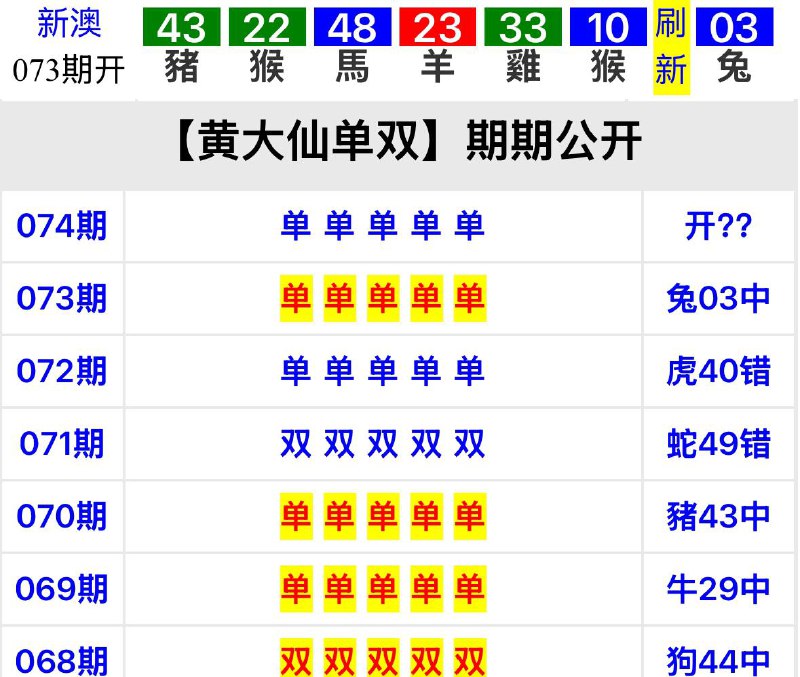Click the highlighted 069期 prediction 单单单单单

[x=383, y=589]
